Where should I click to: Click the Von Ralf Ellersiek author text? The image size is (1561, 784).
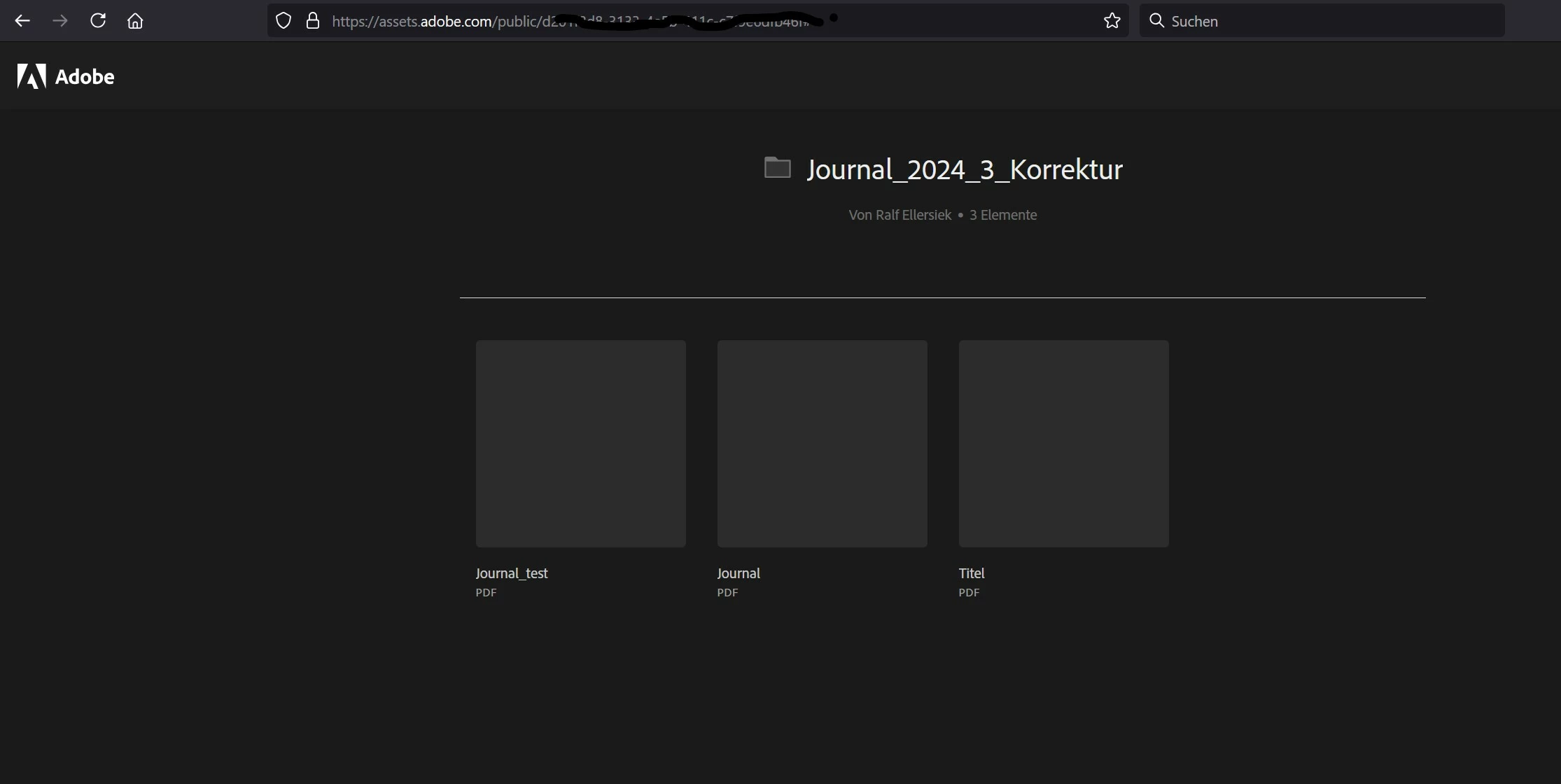point(899,215)
